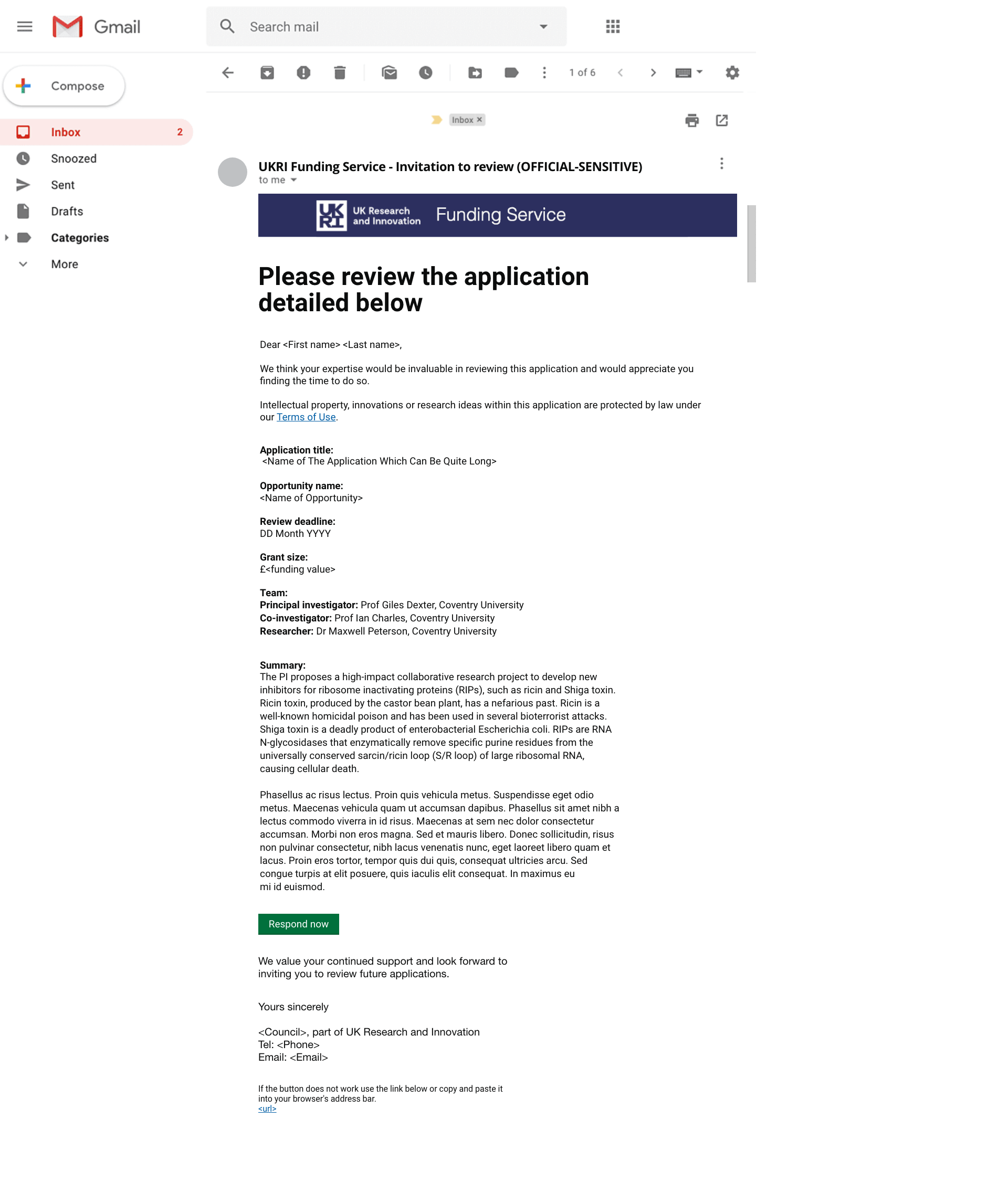Go back to the inbox list
Screen dimensions: 1008x1183
coord(228,72)
